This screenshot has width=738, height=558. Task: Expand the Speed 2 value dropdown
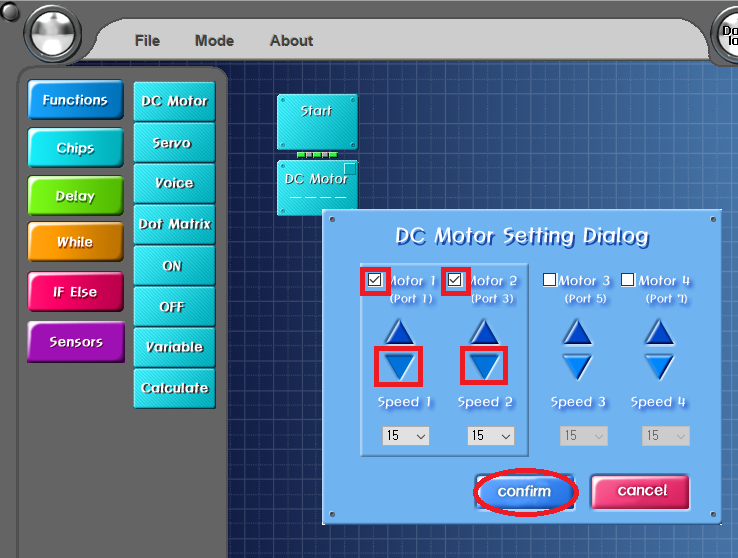[x=490, y=436]
